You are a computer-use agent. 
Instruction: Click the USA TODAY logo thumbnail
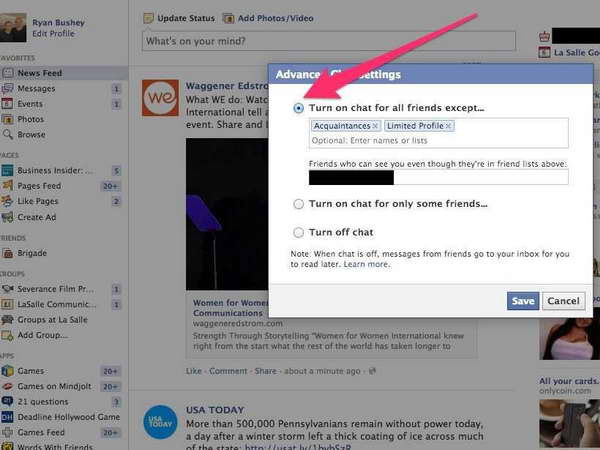(160, 422)
